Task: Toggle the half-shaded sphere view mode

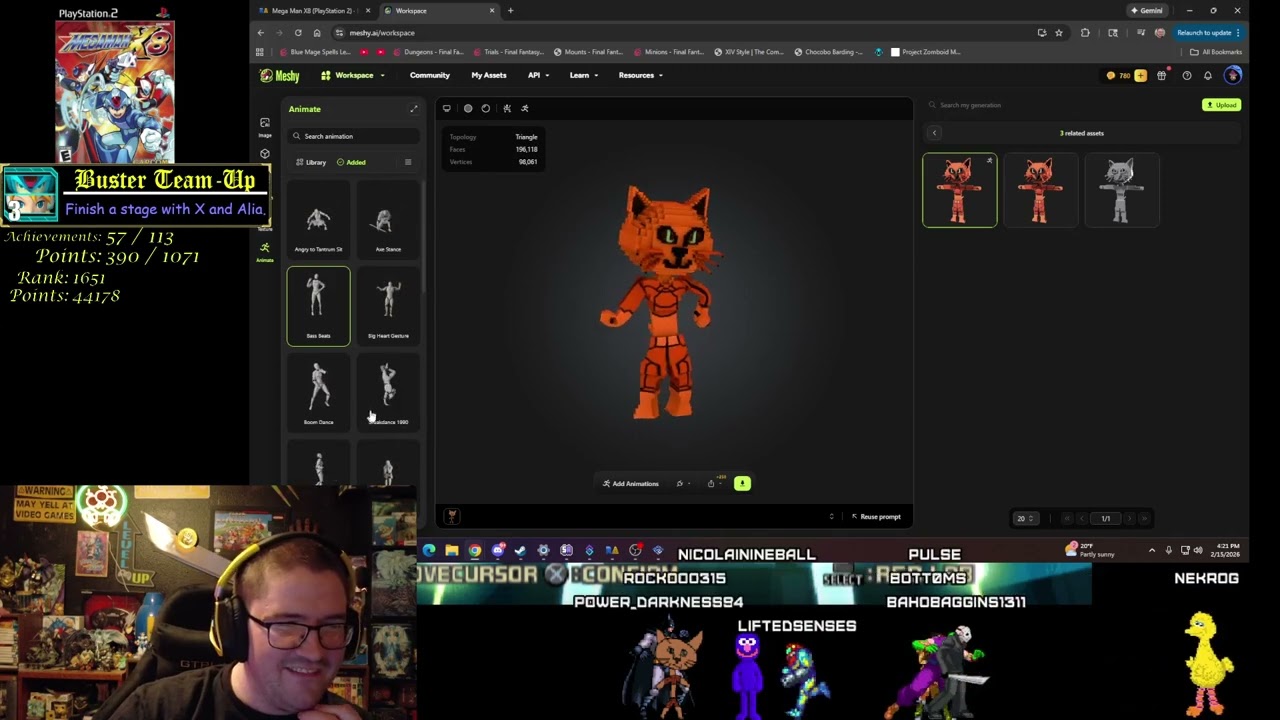Action: pos(485,108)
